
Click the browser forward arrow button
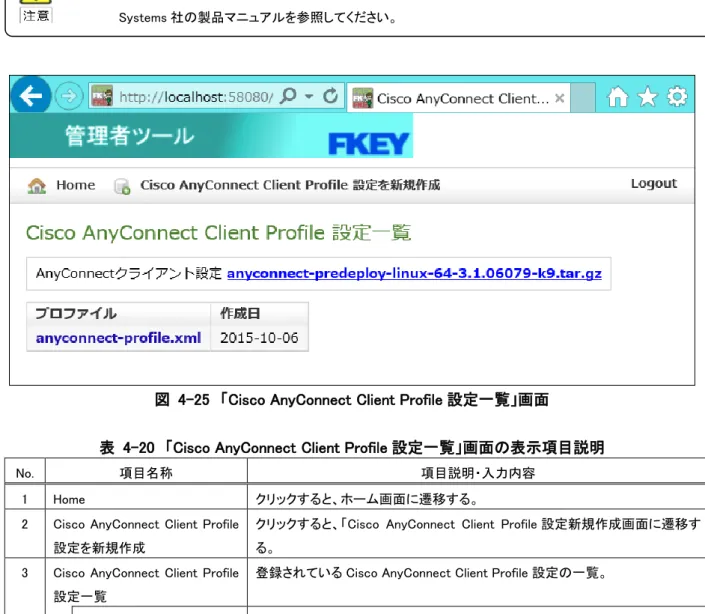[69, 96]
